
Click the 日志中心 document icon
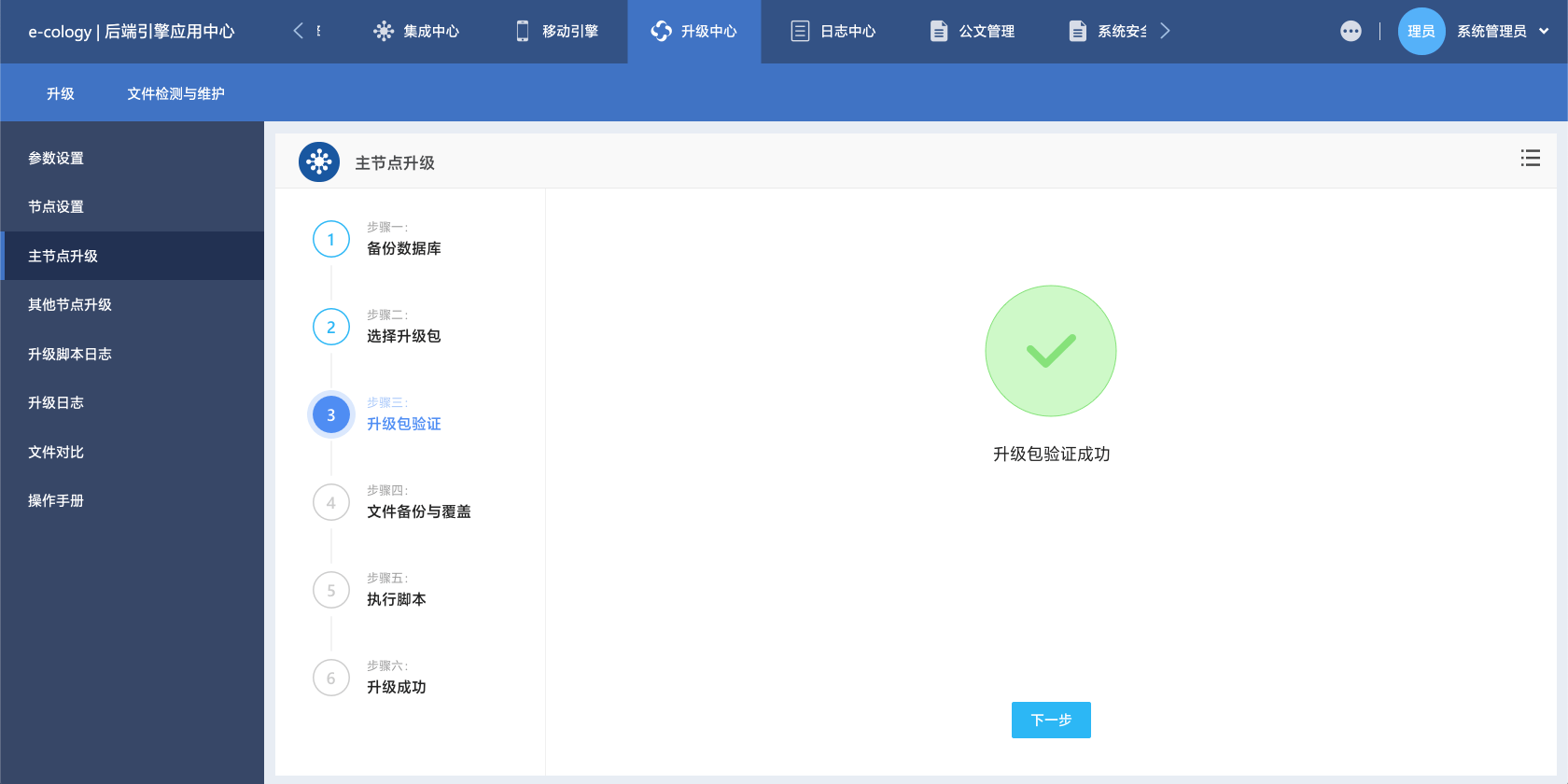[800, 31]
